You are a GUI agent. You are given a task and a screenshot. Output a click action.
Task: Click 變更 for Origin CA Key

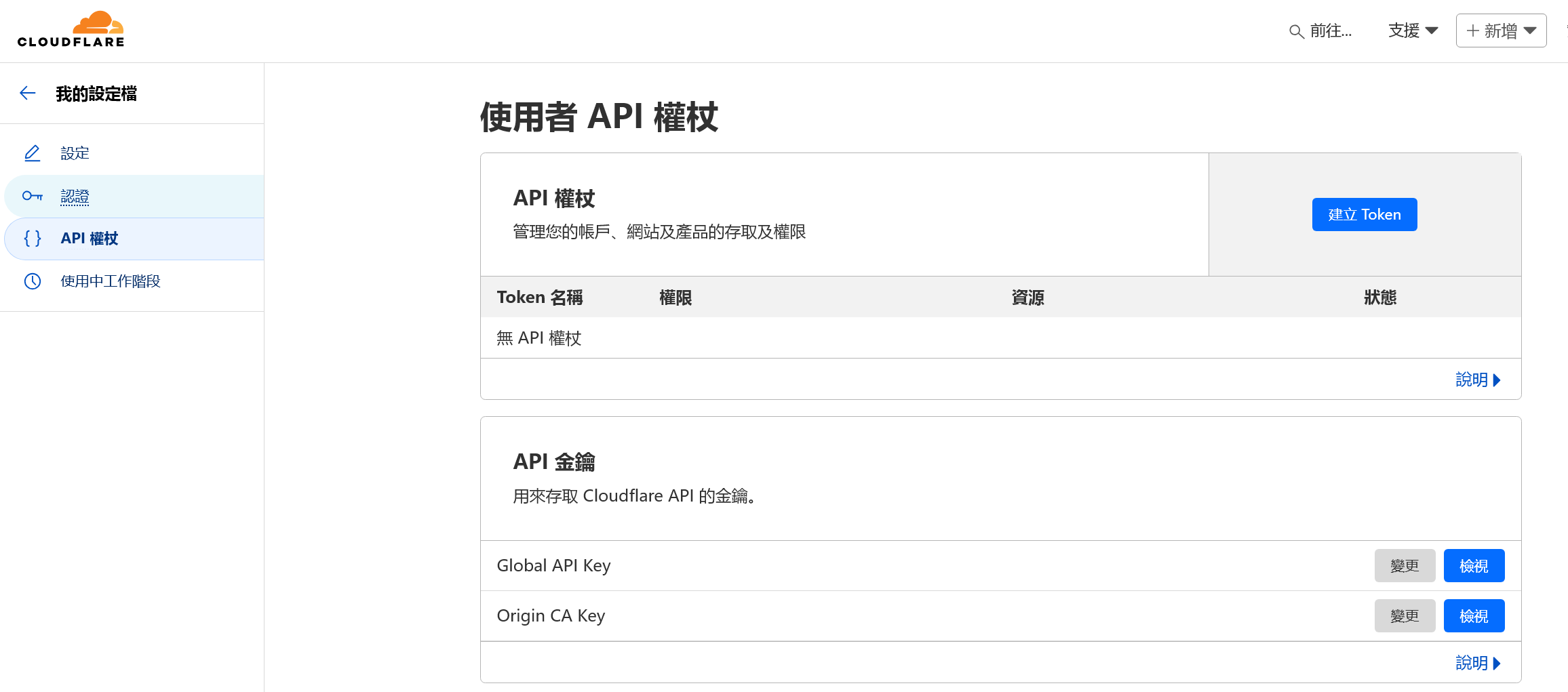pyautogui.click(x=1405, y=616)
